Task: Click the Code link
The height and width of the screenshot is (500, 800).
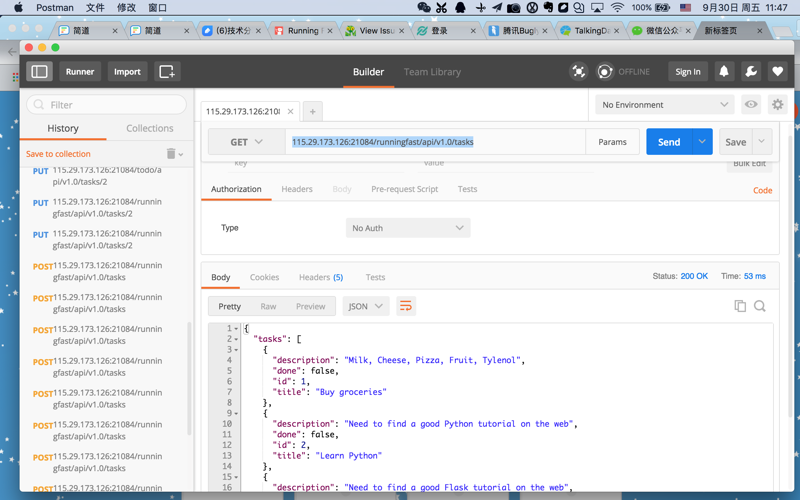Action: coord(763,190)
